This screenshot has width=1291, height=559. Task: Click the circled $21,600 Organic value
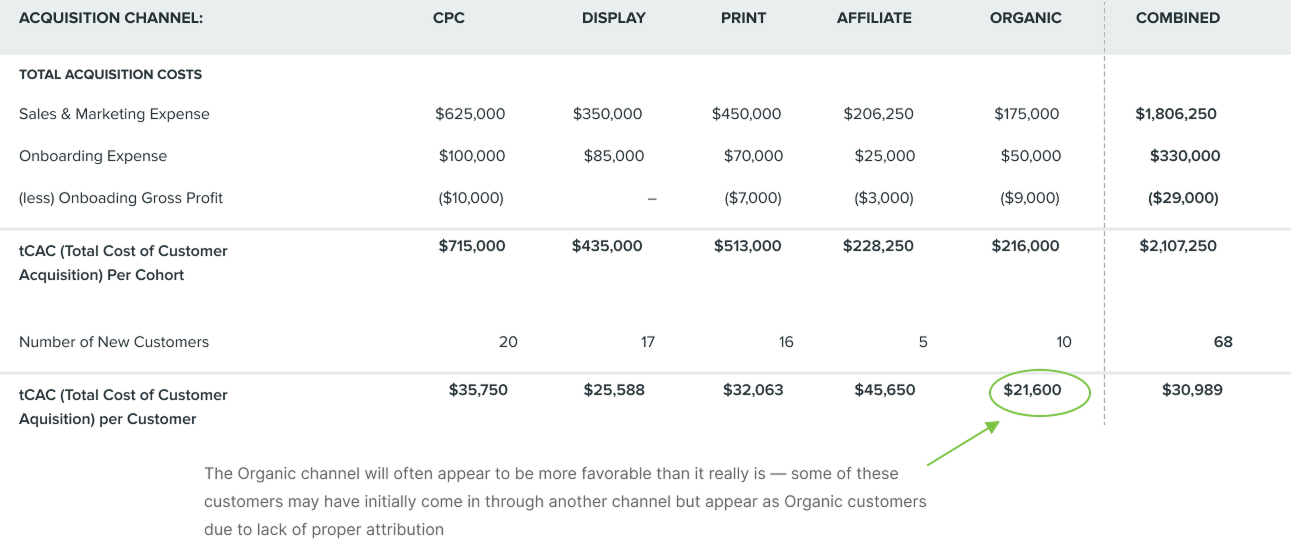[x=1032, y=390]
